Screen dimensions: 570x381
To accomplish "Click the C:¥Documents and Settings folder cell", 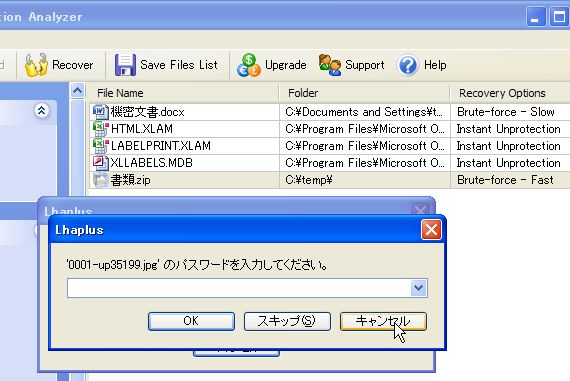I will click(365, 112).
